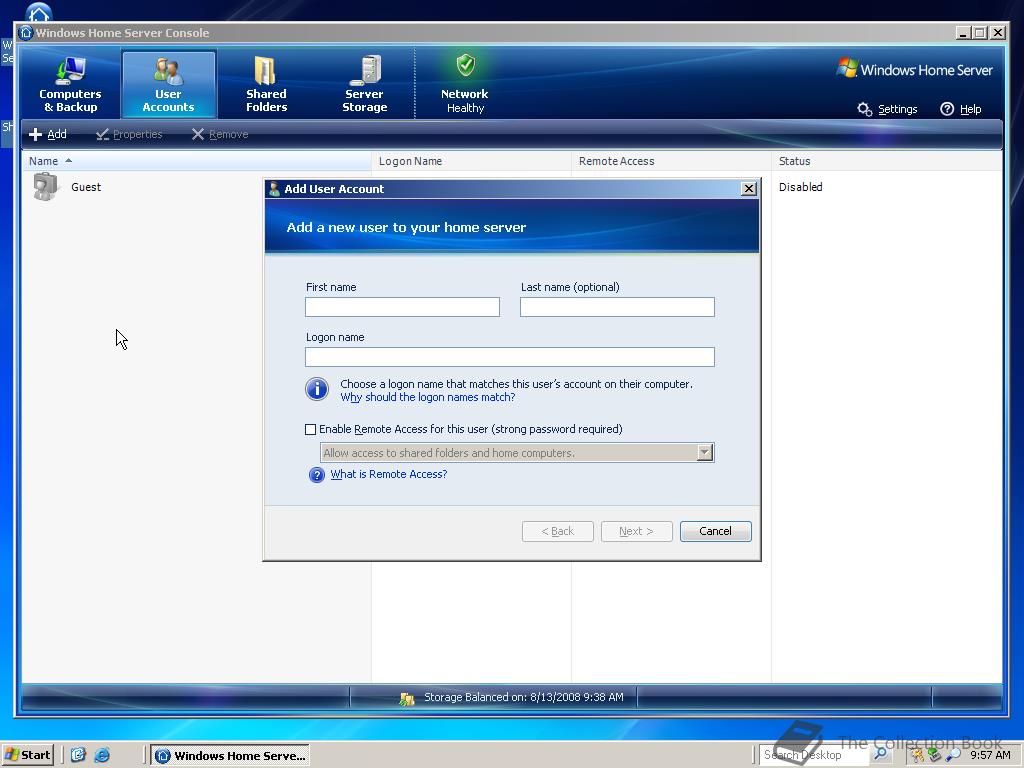Click the Back button in the wizard
This screenshot has width=1024, height=768.
558,531
